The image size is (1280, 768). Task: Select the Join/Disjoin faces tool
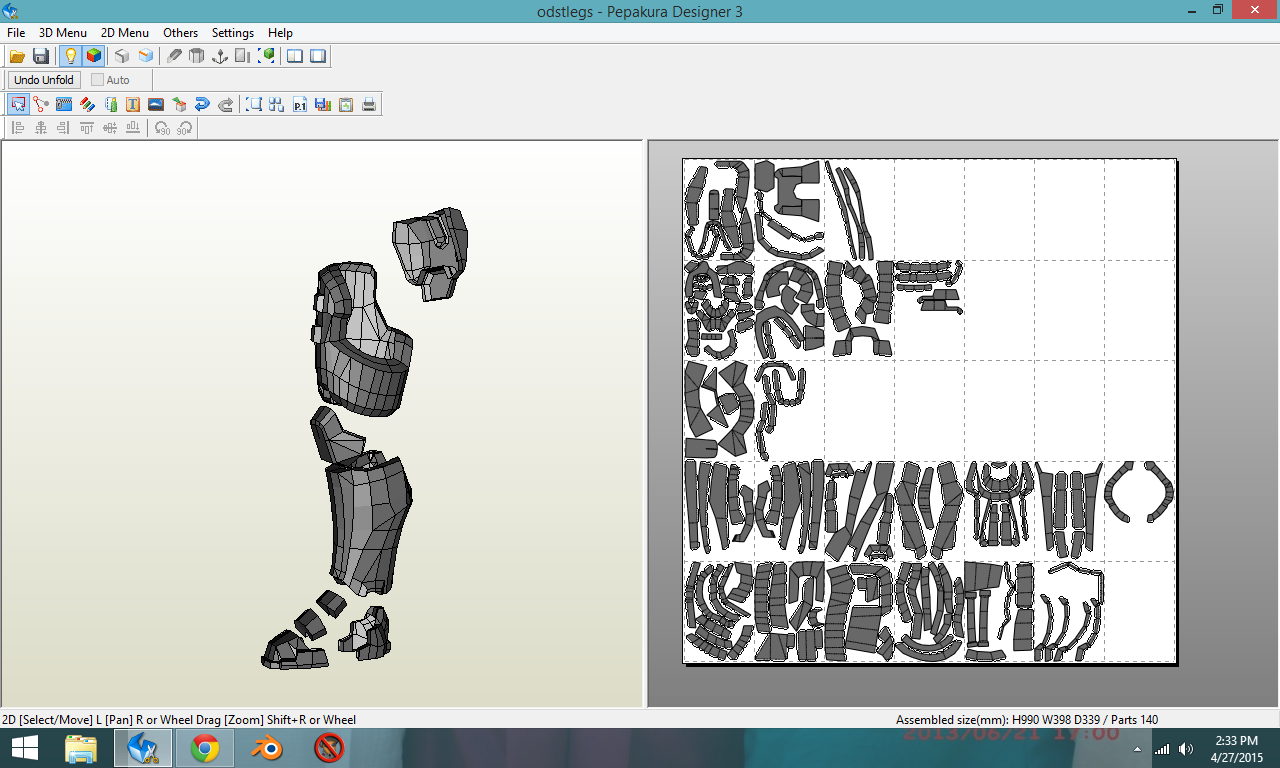tap(41, 104)
